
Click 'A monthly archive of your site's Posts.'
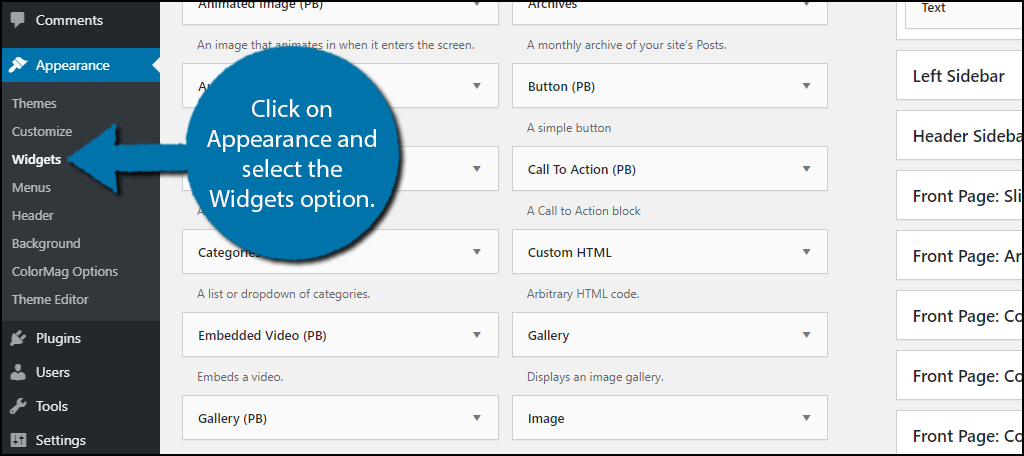click(x=626, y=46)
